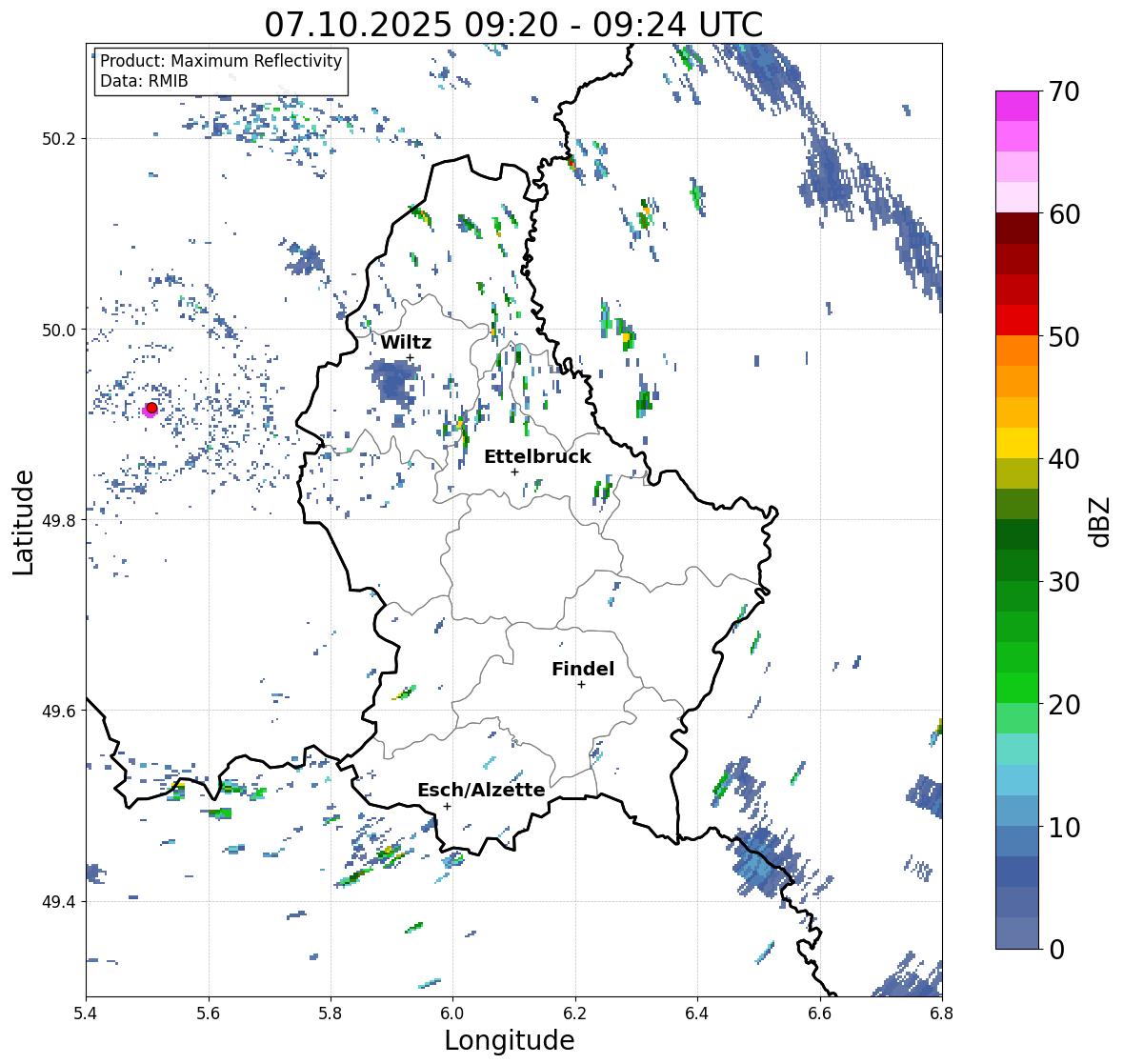Viewport: 1123px width, 1064px height.
Task: Click latitude tick label 50.0
Action: [x=59, y=331]
